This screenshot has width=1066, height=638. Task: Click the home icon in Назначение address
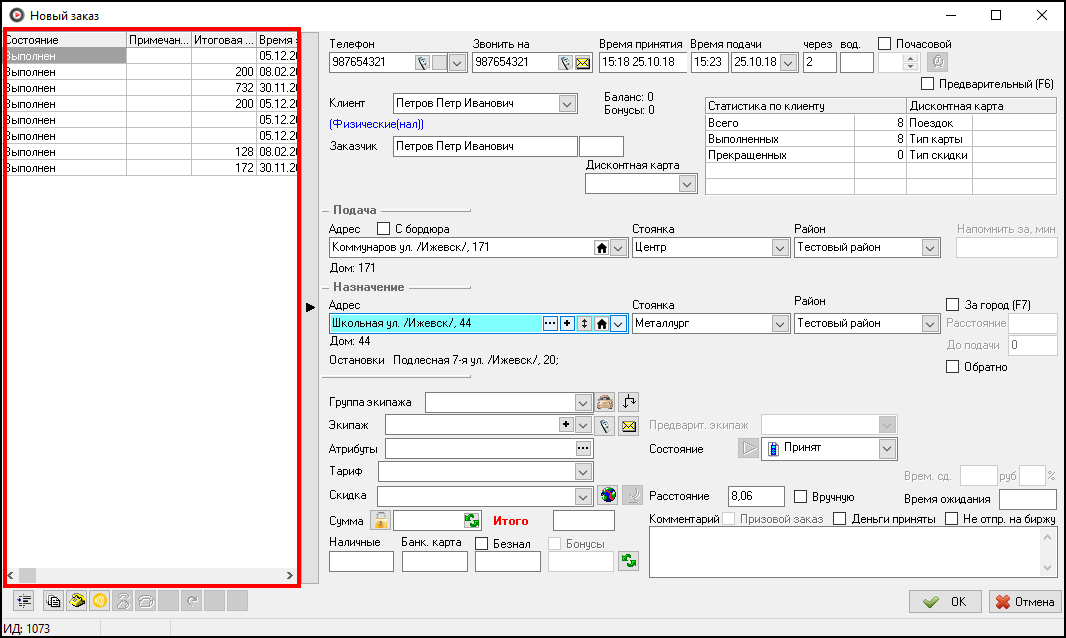602,323
